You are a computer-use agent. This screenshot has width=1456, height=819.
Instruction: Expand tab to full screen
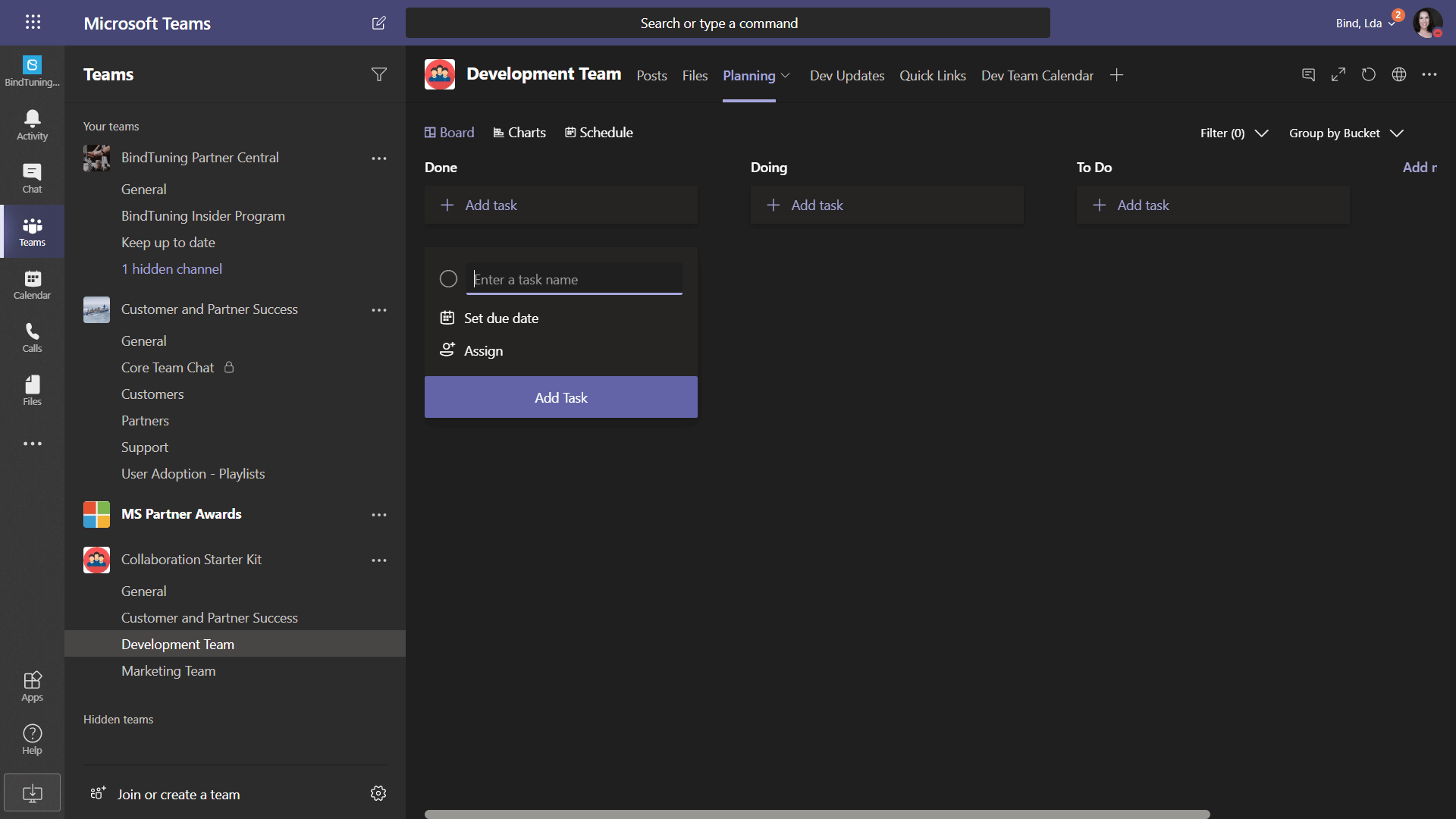click(1338, 74)
